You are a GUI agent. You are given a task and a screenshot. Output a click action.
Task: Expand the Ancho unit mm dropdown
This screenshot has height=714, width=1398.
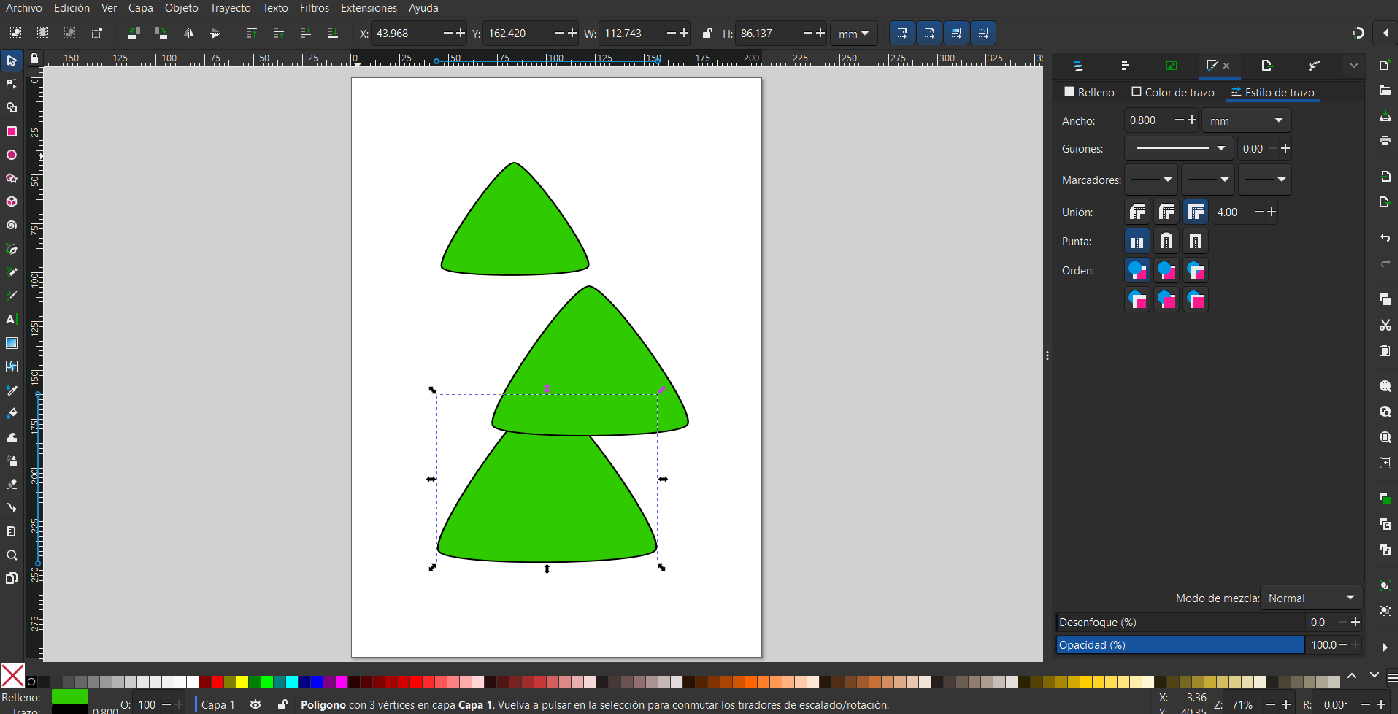[1246, 121]
